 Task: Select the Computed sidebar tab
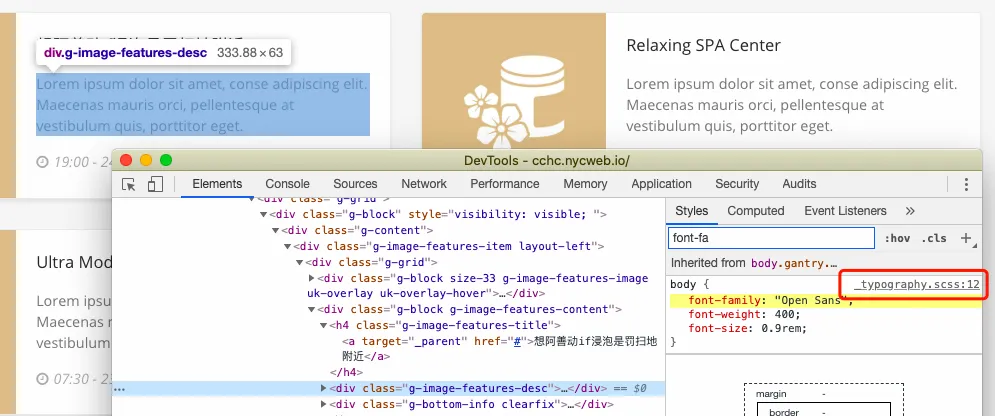(756, 211)
